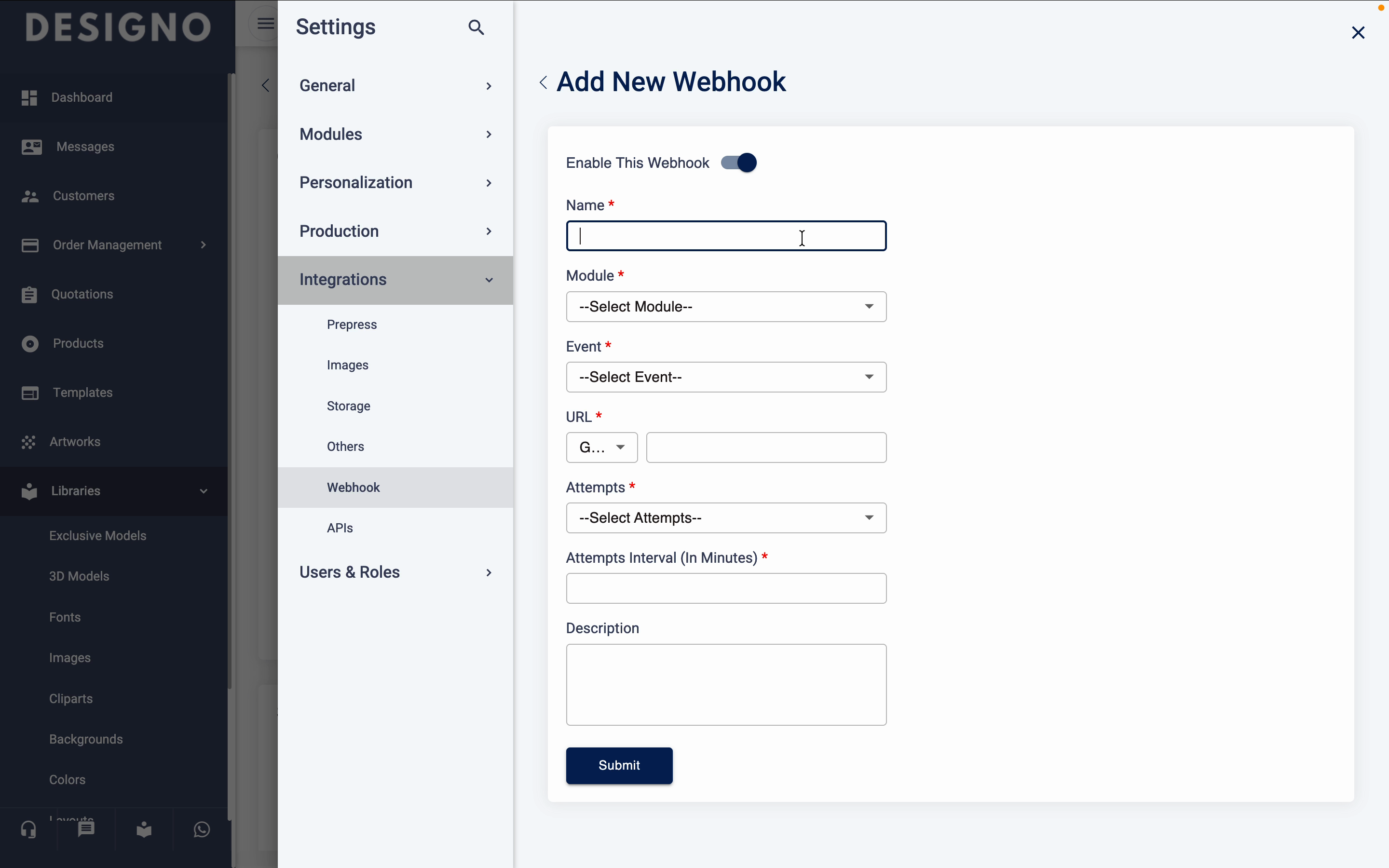This screenshot has height=868, width=1389.
Task: Click the back arrow beside Add New Webhook
Action: coord(543,82)
